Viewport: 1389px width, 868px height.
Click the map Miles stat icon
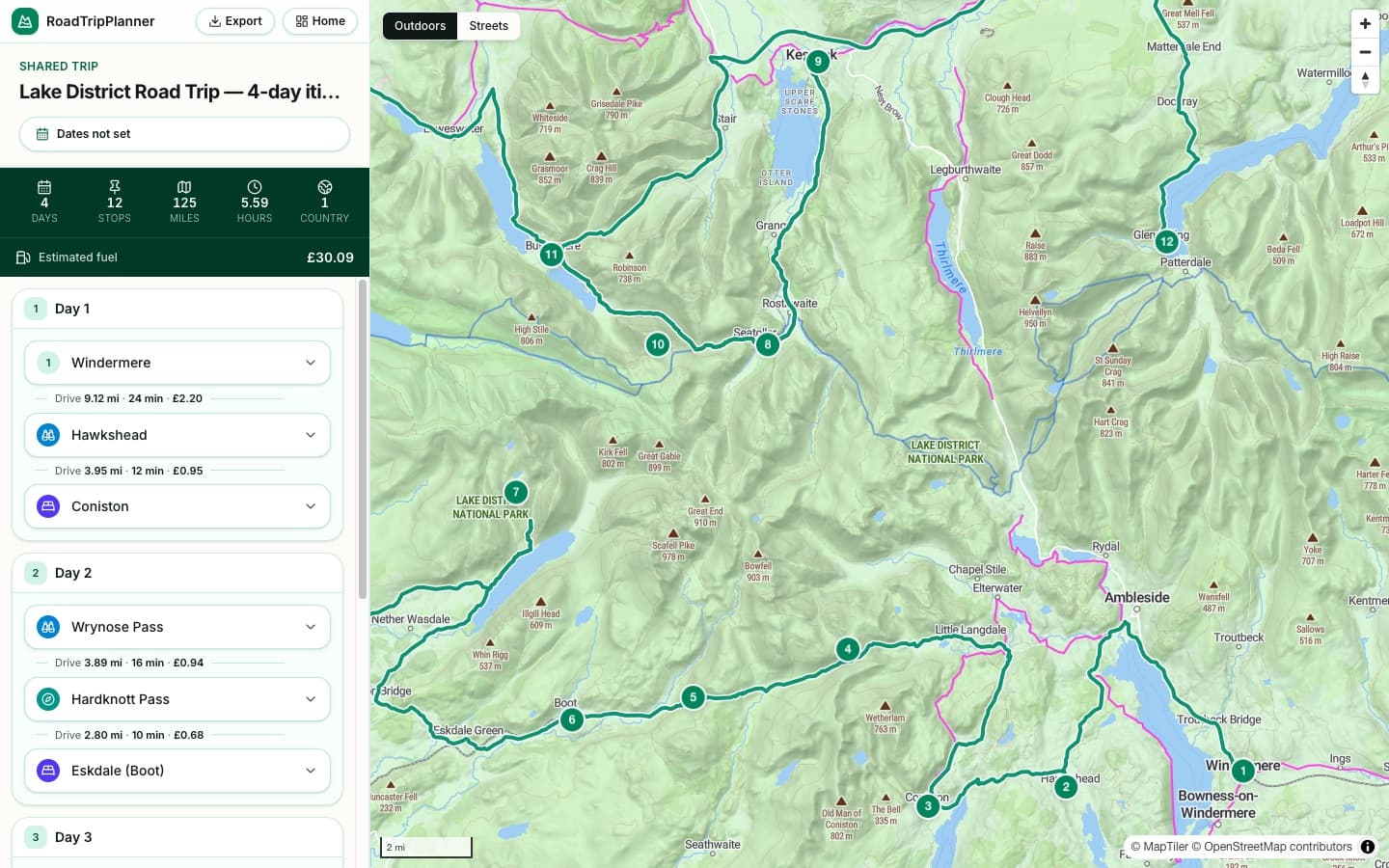click(x=184, y=187)
